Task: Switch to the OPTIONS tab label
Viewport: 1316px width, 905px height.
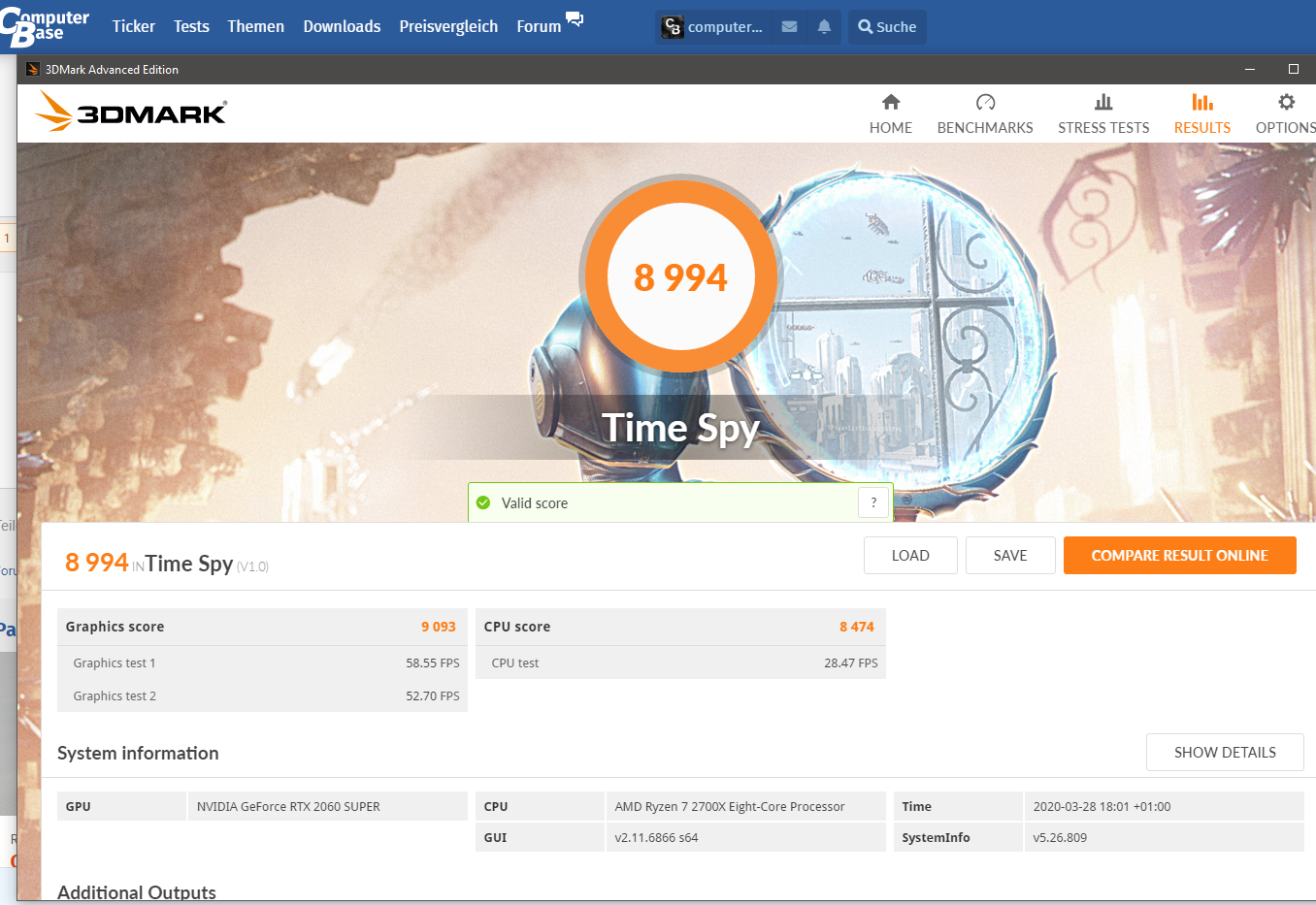Action: (x=1286, y=127)
